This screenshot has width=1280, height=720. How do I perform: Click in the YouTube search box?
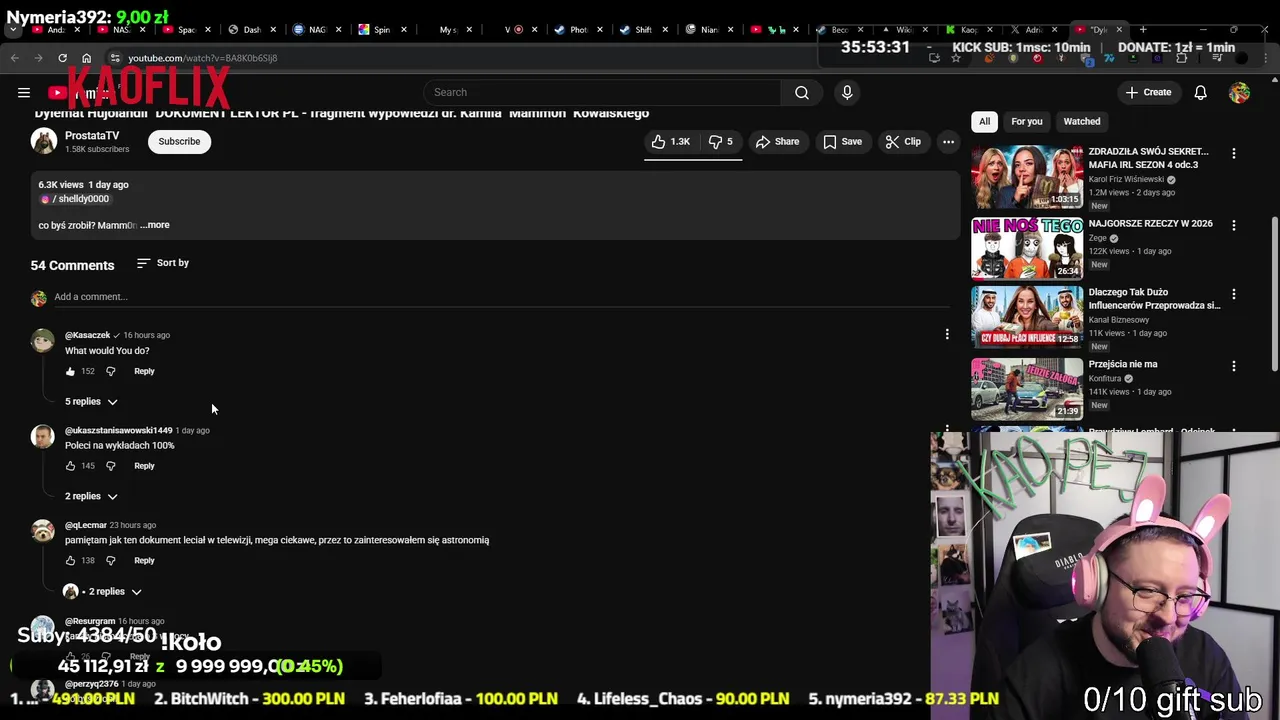pyautogui.click(x=600, y=92)
